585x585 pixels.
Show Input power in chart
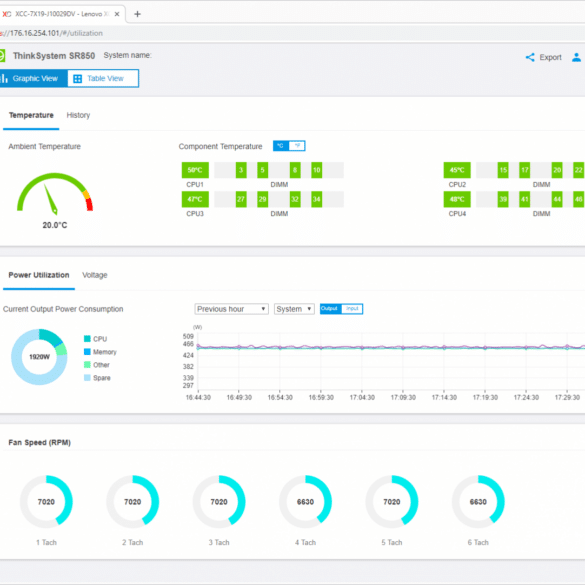point(352,309)
